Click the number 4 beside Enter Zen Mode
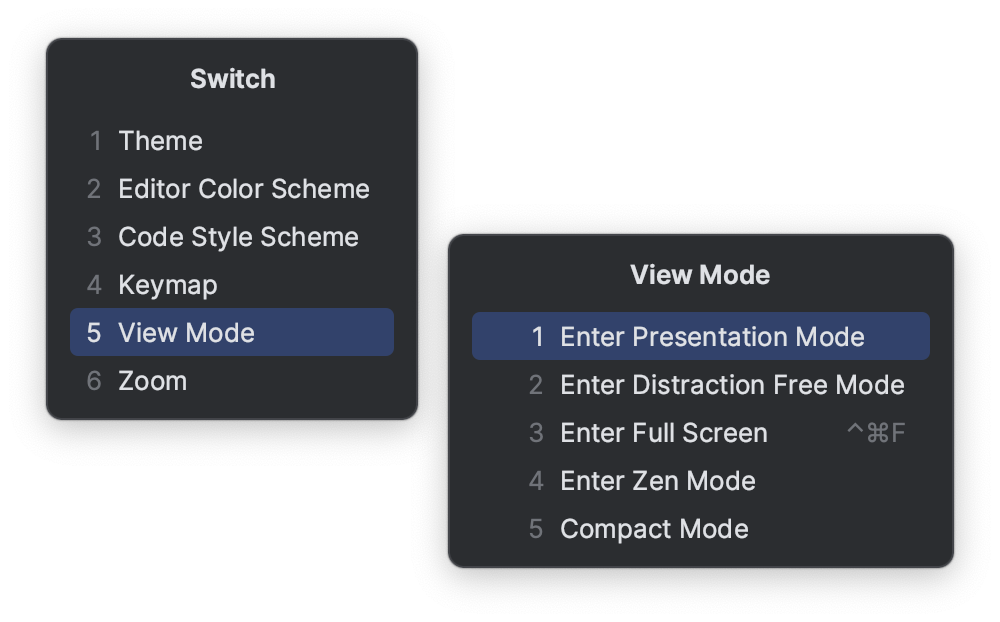This screenshot has height=622, width=1000. point(538,480)
